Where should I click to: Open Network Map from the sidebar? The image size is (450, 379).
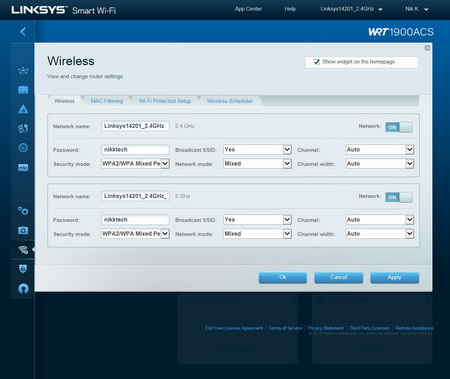23,70
